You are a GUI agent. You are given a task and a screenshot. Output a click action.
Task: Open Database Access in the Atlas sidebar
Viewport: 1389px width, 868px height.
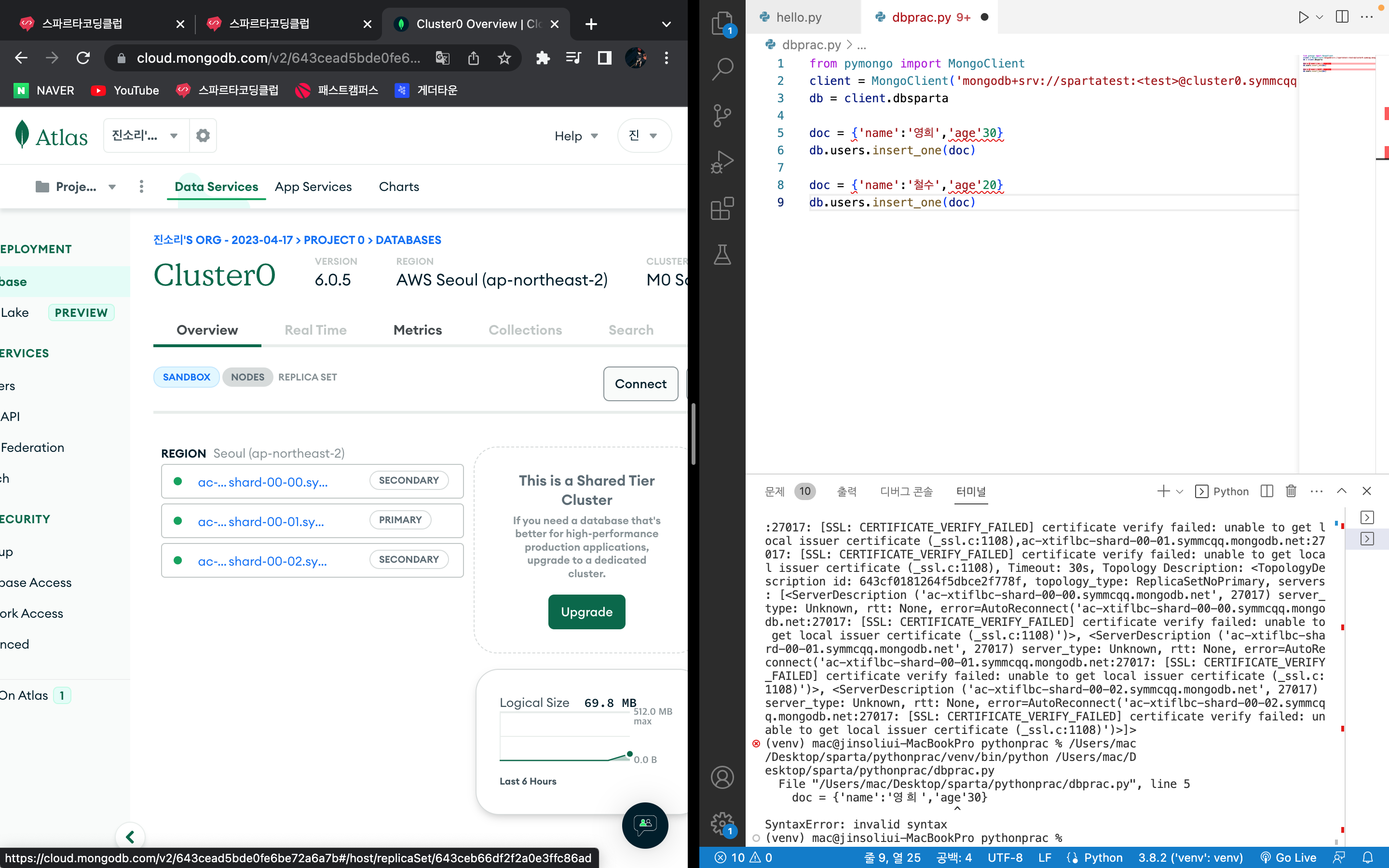click(36, 583)
